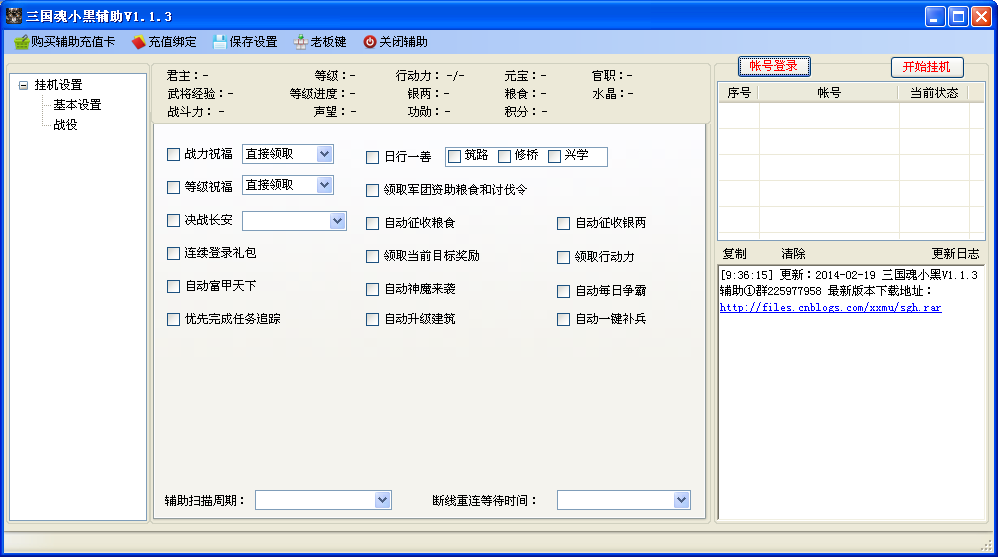998x557 pixels.
Task: Enable the 等级祝福 checkbox
Action: click(173, 187)
